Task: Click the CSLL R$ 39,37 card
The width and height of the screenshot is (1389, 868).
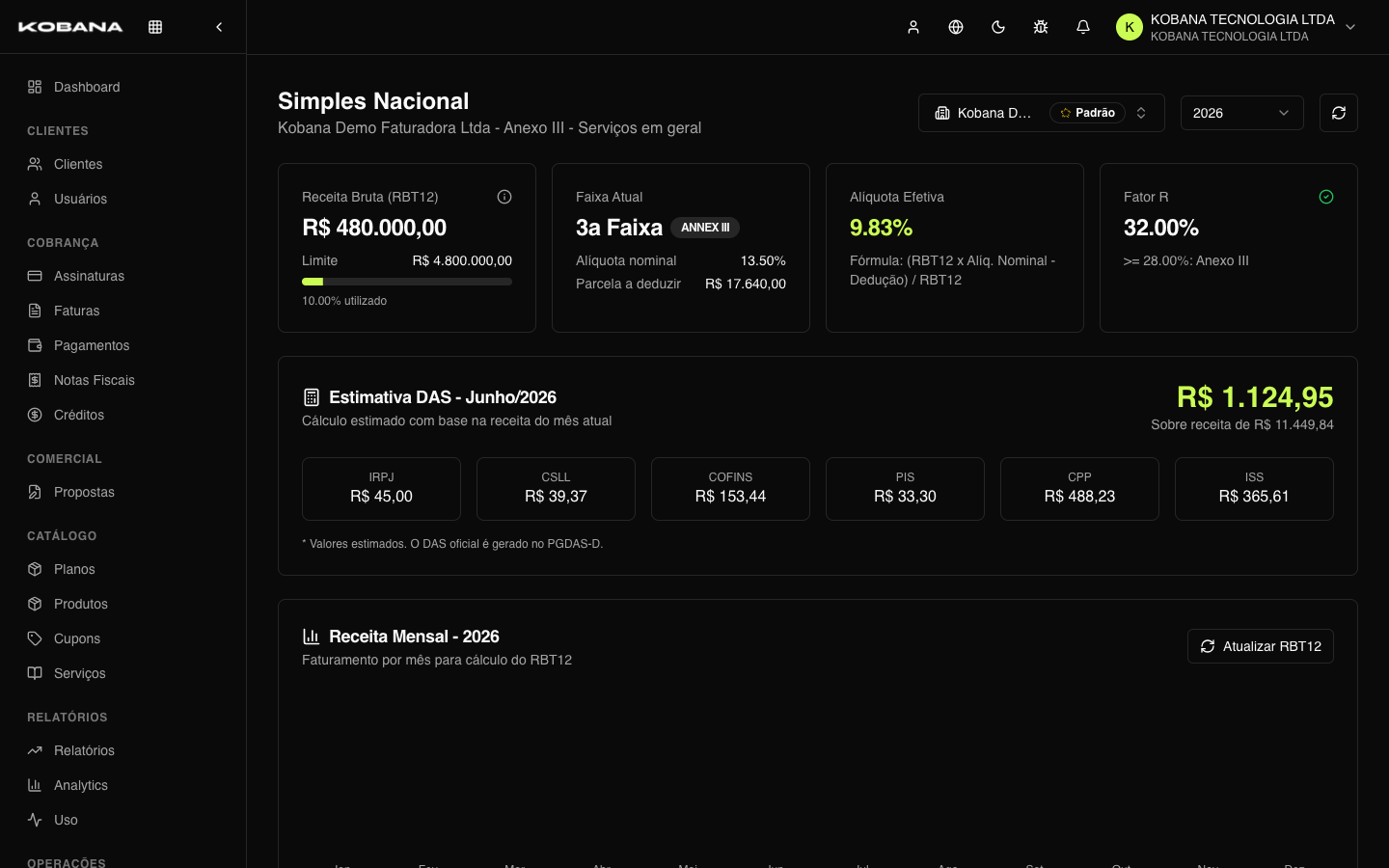Action: coord(556,489)
